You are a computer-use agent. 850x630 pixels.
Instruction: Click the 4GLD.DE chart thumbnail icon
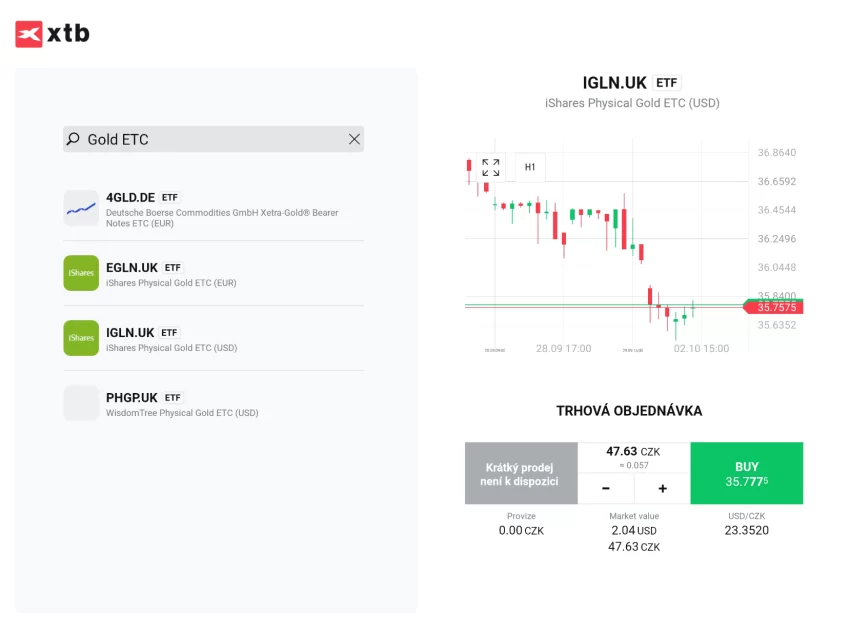pyautogui.click(x=81, y=208)
